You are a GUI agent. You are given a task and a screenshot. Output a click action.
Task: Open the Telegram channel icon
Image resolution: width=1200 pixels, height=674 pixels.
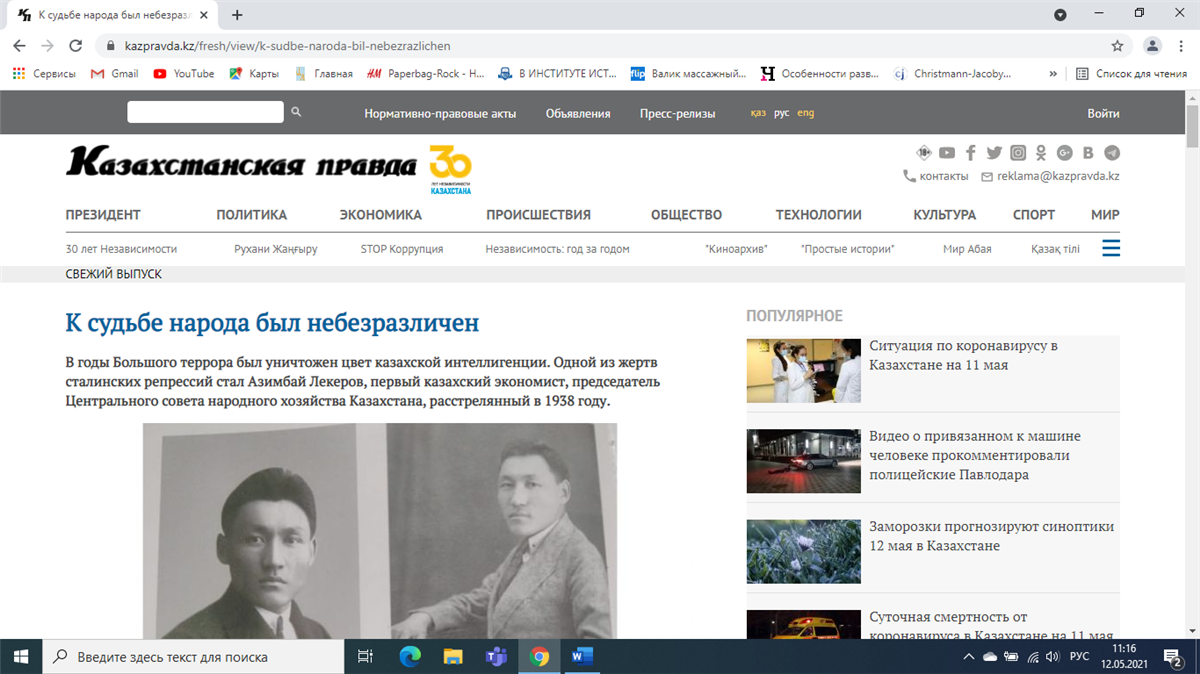click(x=1112, y=153)
